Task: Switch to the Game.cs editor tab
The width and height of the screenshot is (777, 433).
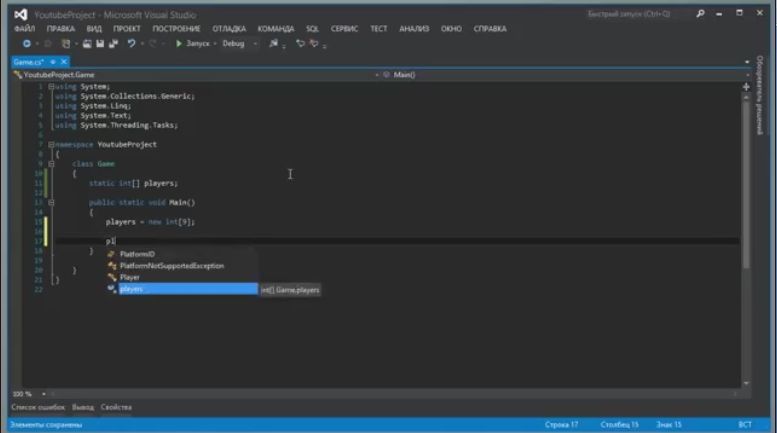Action: 29,62
